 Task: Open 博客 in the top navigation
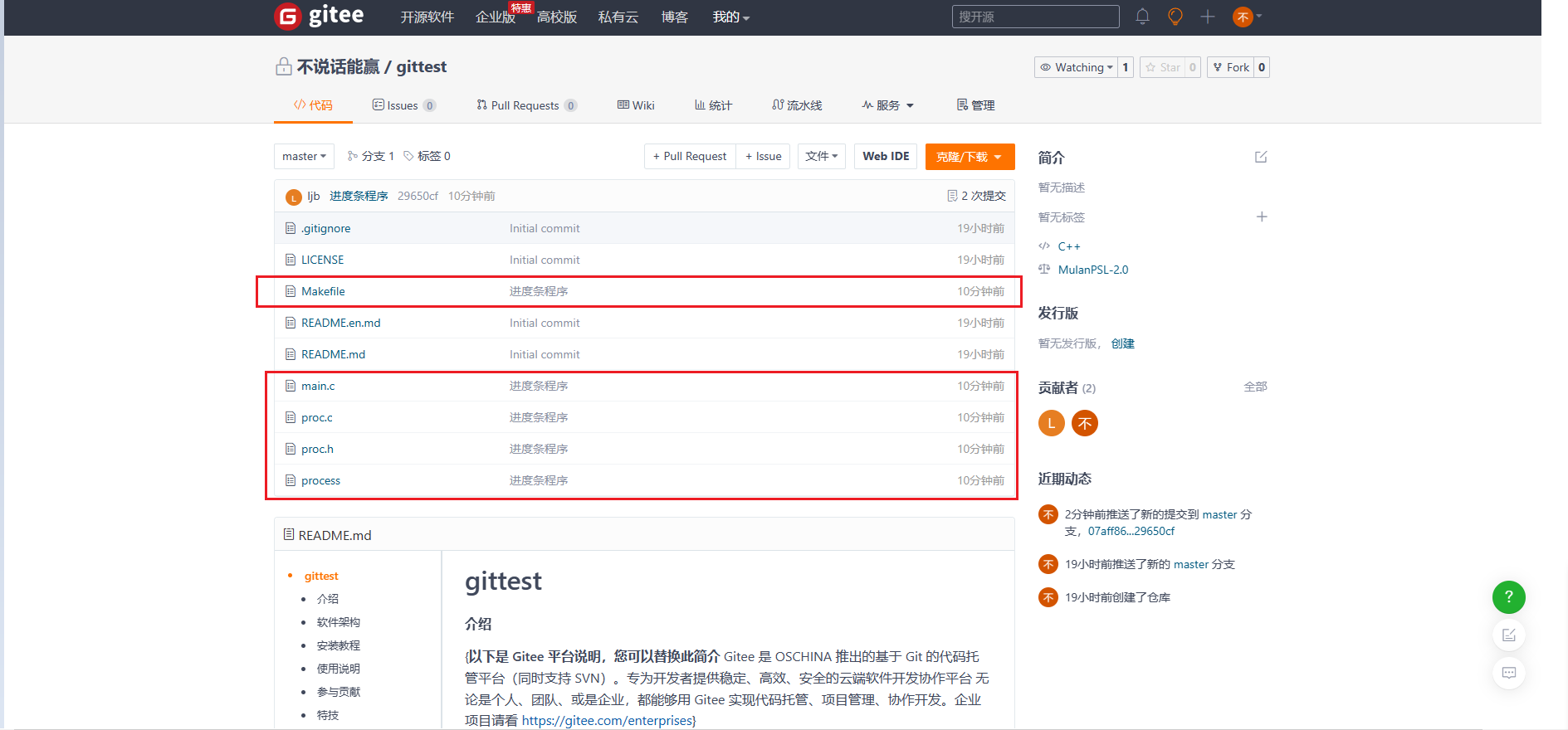(x=675, y=17)
